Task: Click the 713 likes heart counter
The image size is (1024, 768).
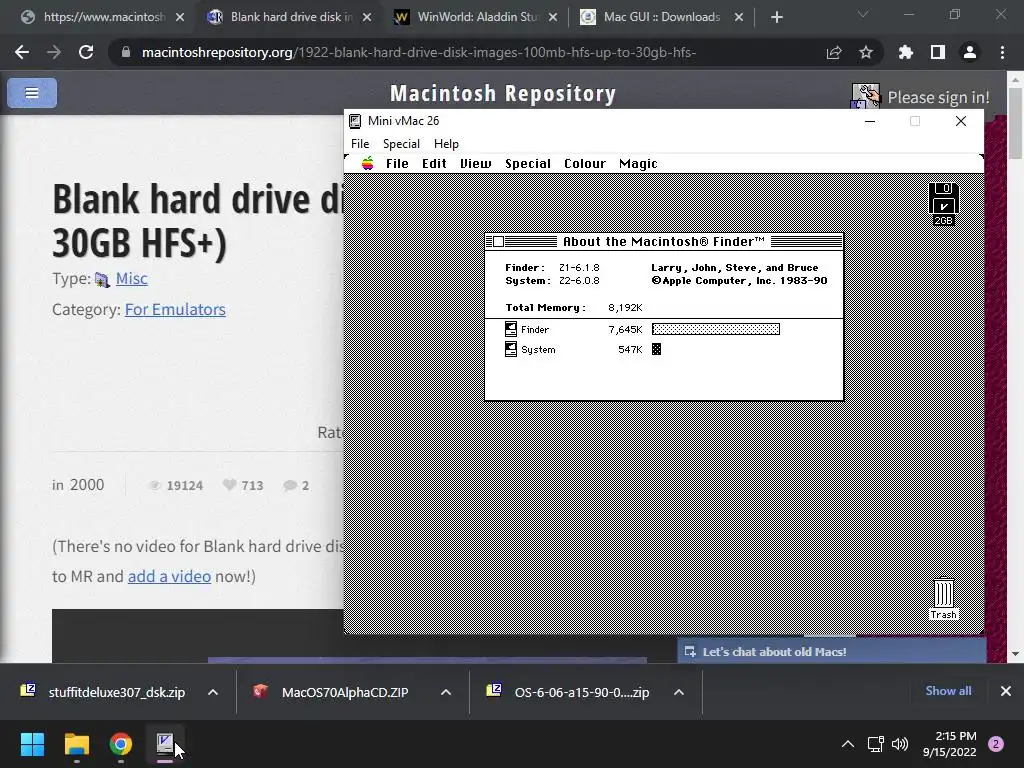Action: (x=242, y=485)
